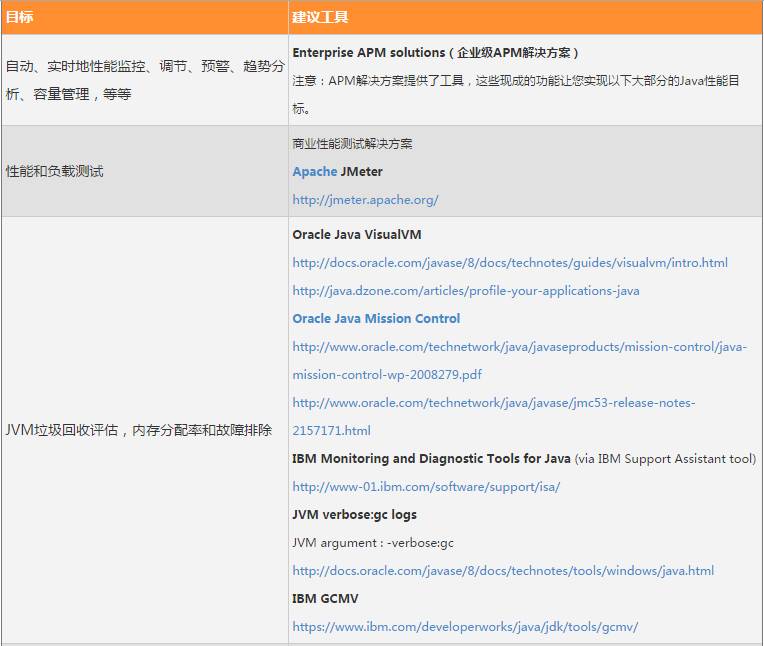This screenshot has width=764, height=646.
Task: Click the 商业性能测试解决方案 text
Action: click(352, 144)
